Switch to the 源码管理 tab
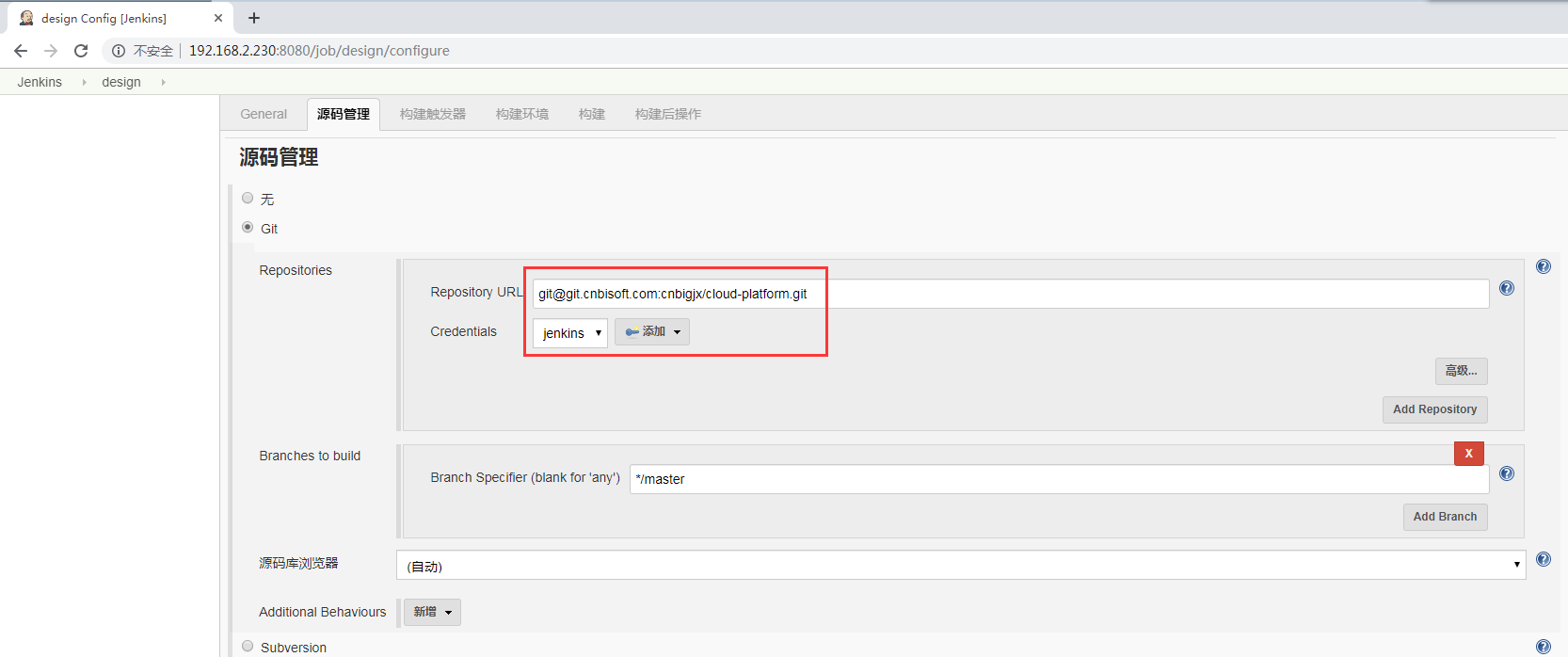 [x=344, y=114]
